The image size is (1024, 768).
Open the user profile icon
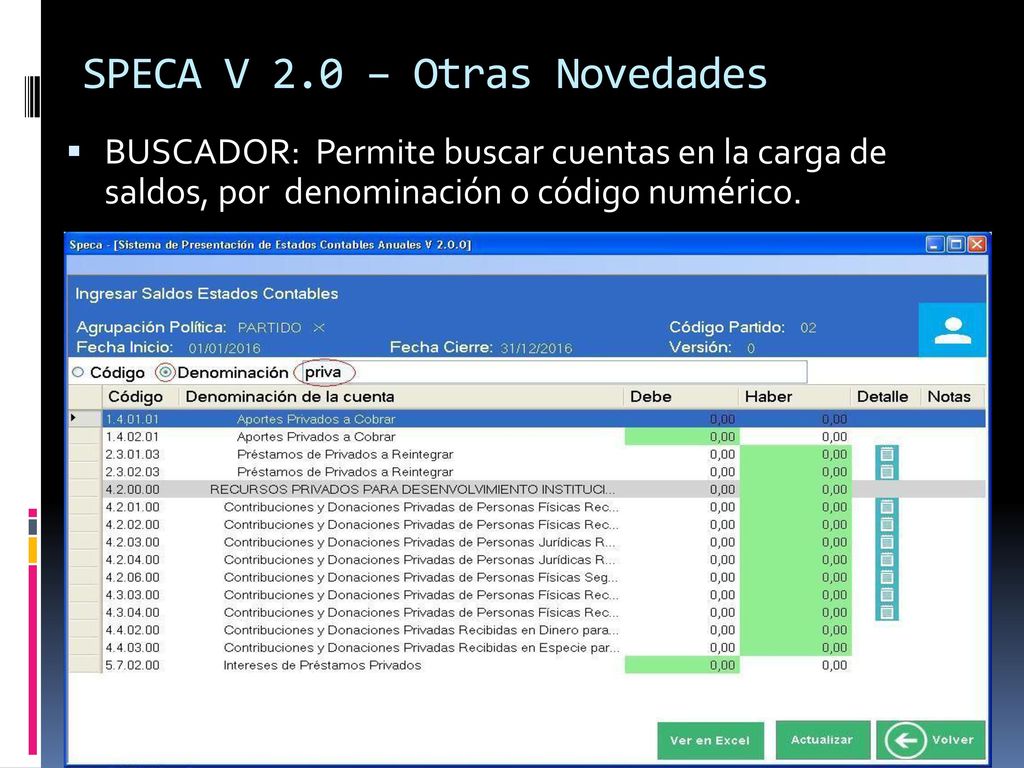pyautogui.click(x=952, y=330)
